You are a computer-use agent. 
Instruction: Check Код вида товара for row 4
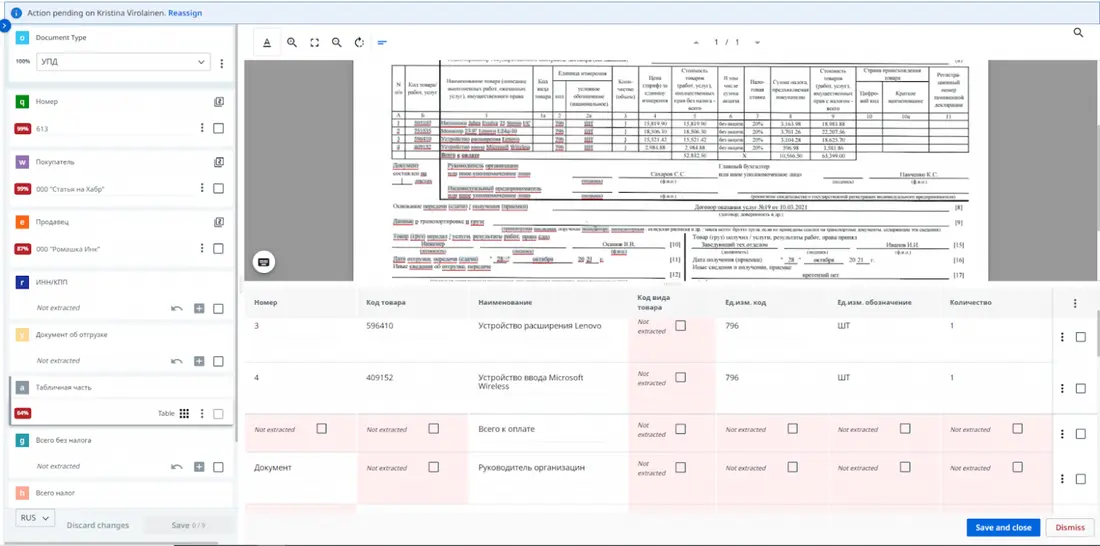tap(680, 377)
